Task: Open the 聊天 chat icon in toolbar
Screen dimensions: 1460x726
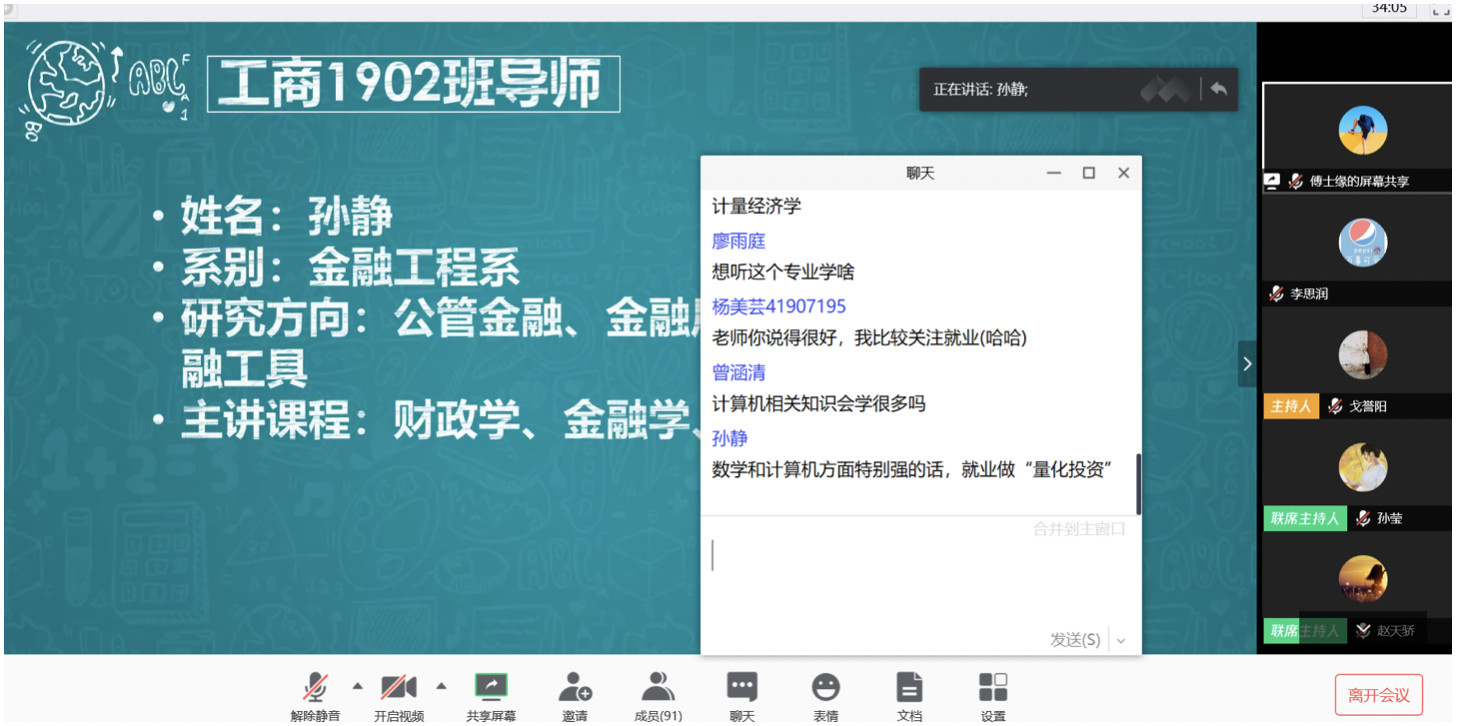Action: 741,687
